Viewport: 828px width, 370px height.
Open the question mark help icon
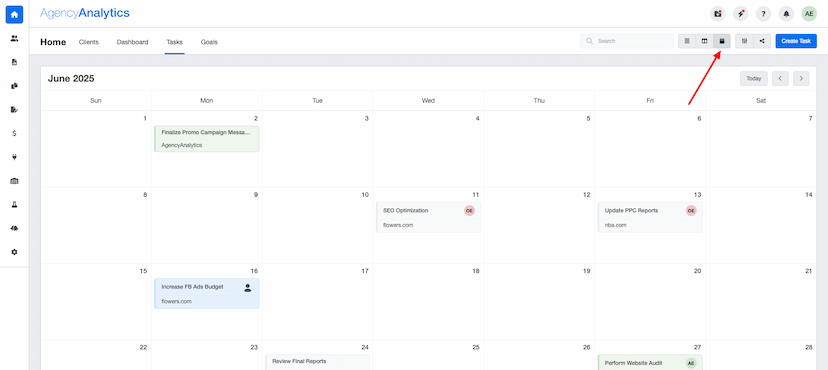point(764,14)
